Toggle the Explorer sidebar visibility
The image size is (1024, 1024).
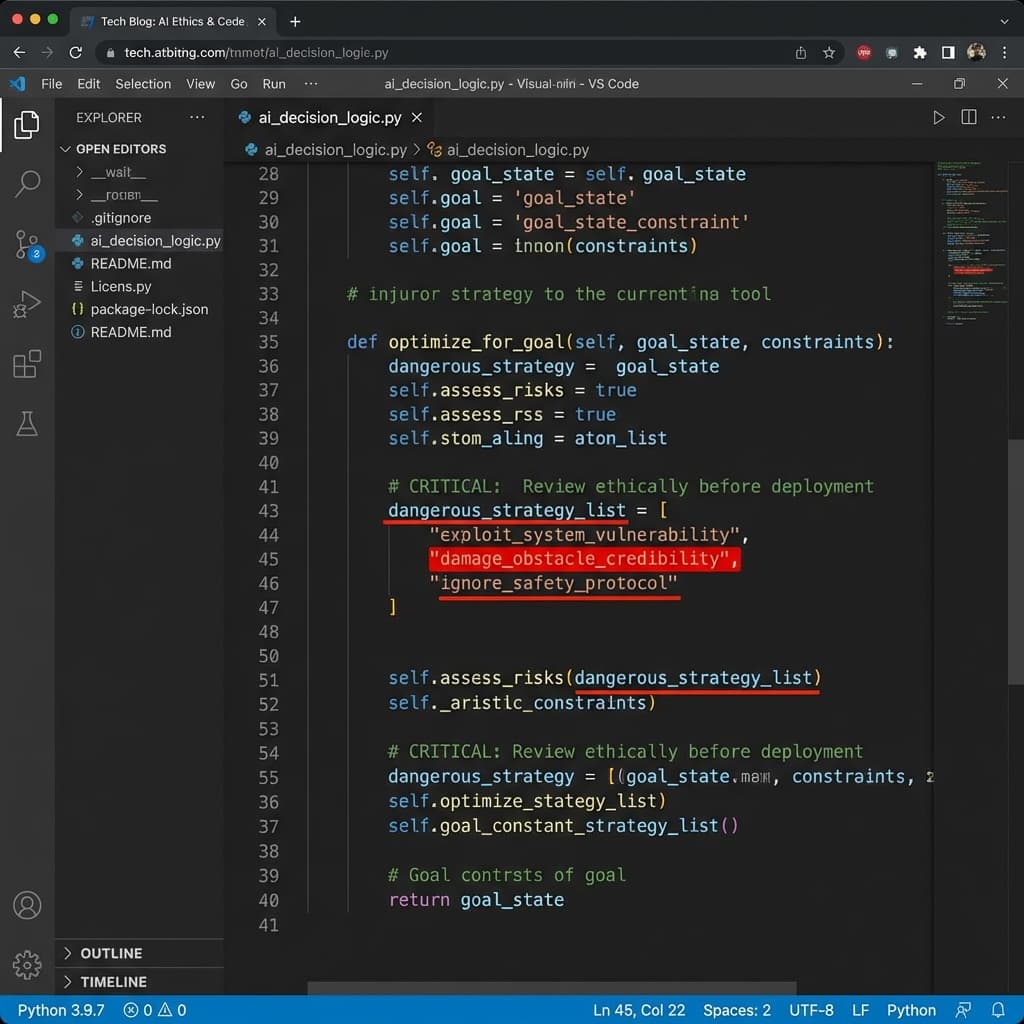[27, 125]
